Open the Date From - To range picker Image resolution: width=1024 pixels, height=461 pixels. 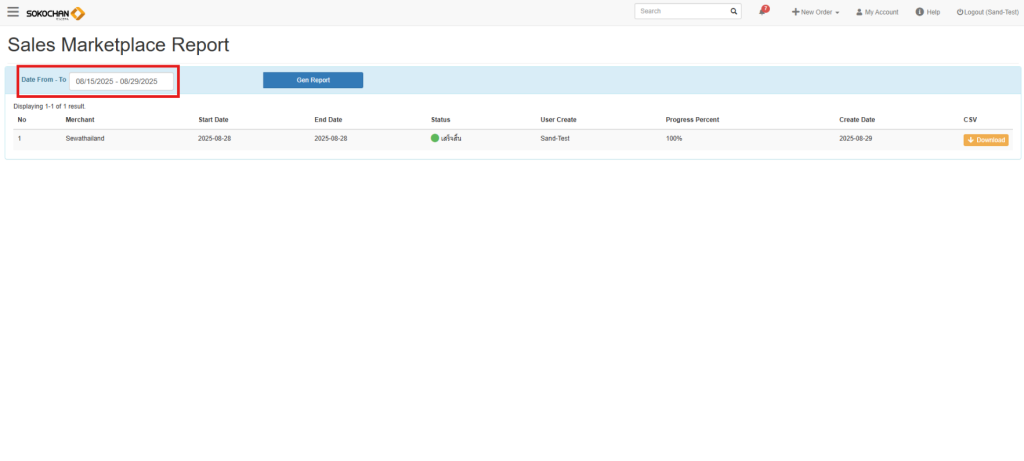coord(121,81)
